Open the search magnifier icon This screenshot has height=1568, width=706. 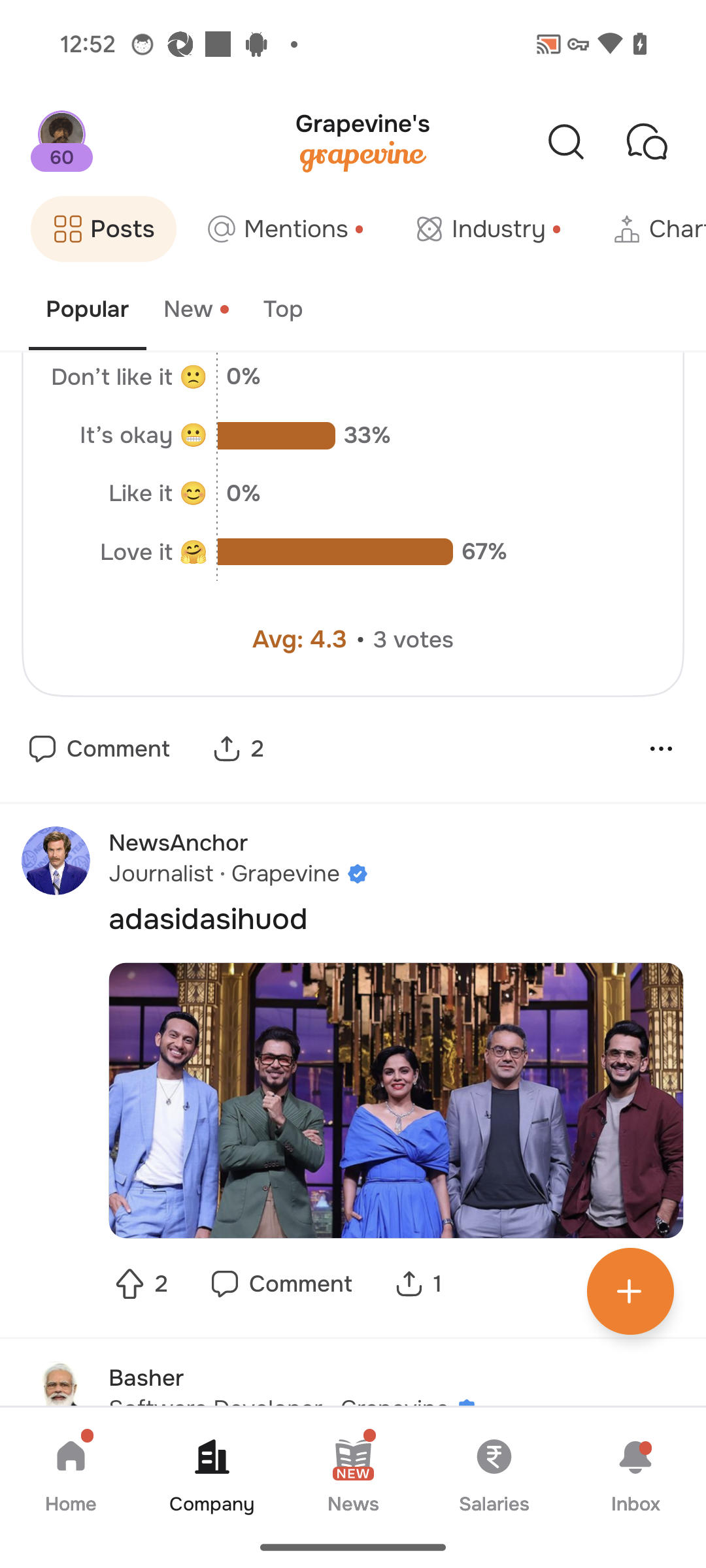[x=565, y=142]
